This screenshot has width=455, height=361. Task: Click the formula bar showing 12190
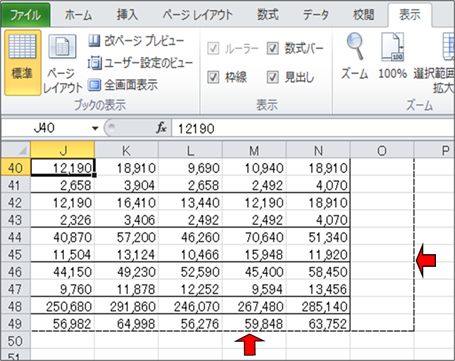(313, 128)
